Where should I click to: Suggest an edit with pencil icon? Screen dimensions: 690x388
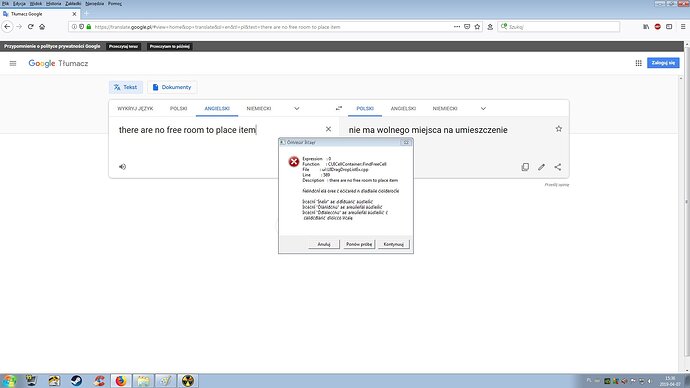pos(541,167)
